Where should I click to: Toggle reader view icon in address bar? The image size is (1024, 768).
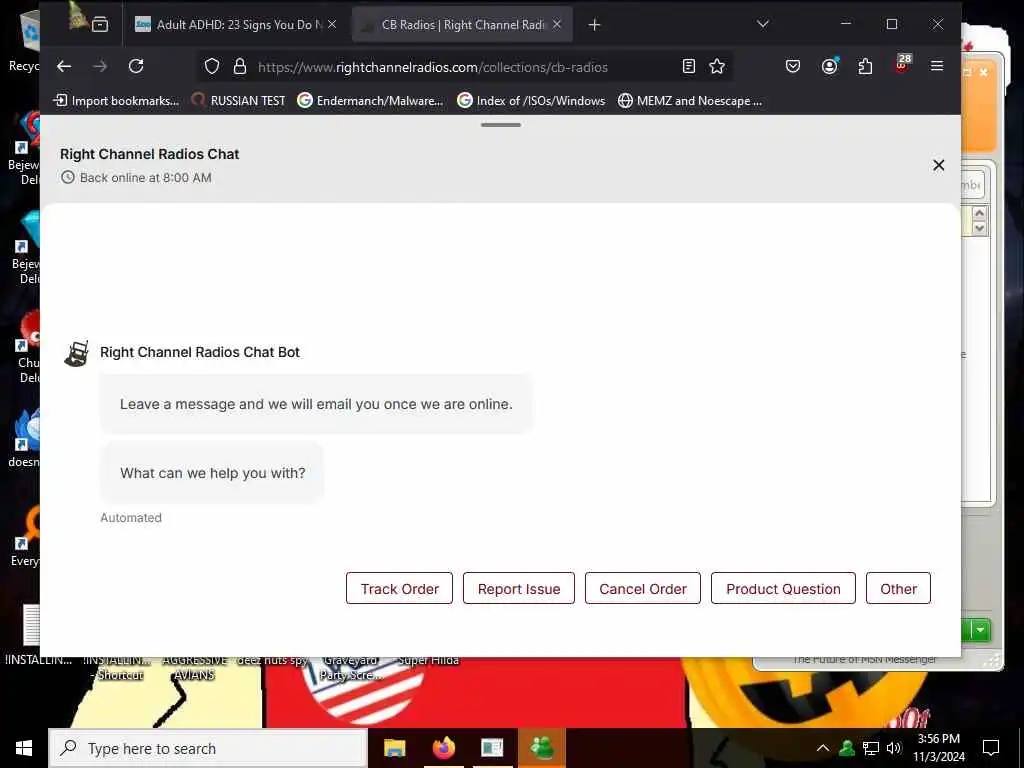(688, 66)
